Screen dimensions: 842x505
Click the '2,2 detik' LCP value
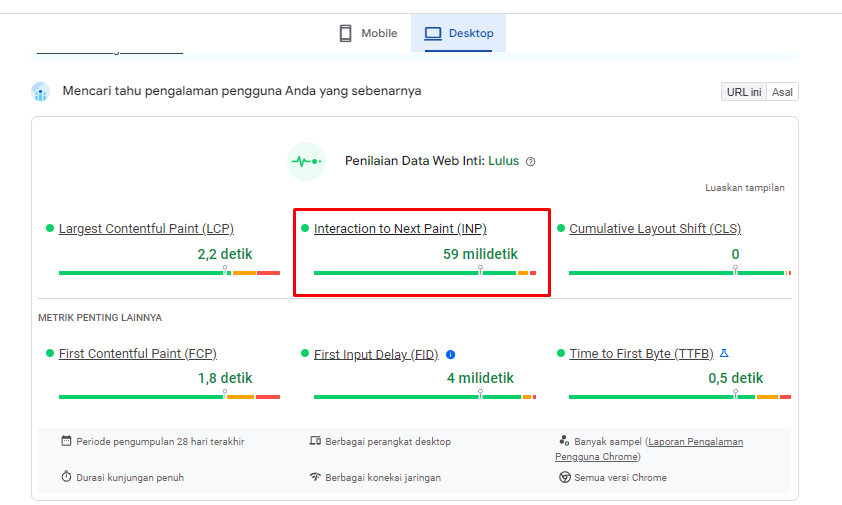225,254
